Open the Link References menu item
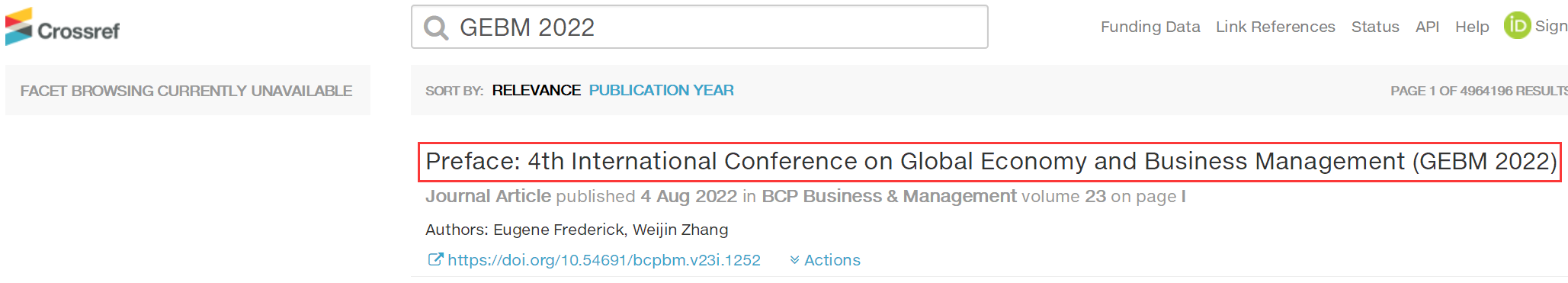The height and width of the screenshot is (283, 1568). click(1275, 27)
